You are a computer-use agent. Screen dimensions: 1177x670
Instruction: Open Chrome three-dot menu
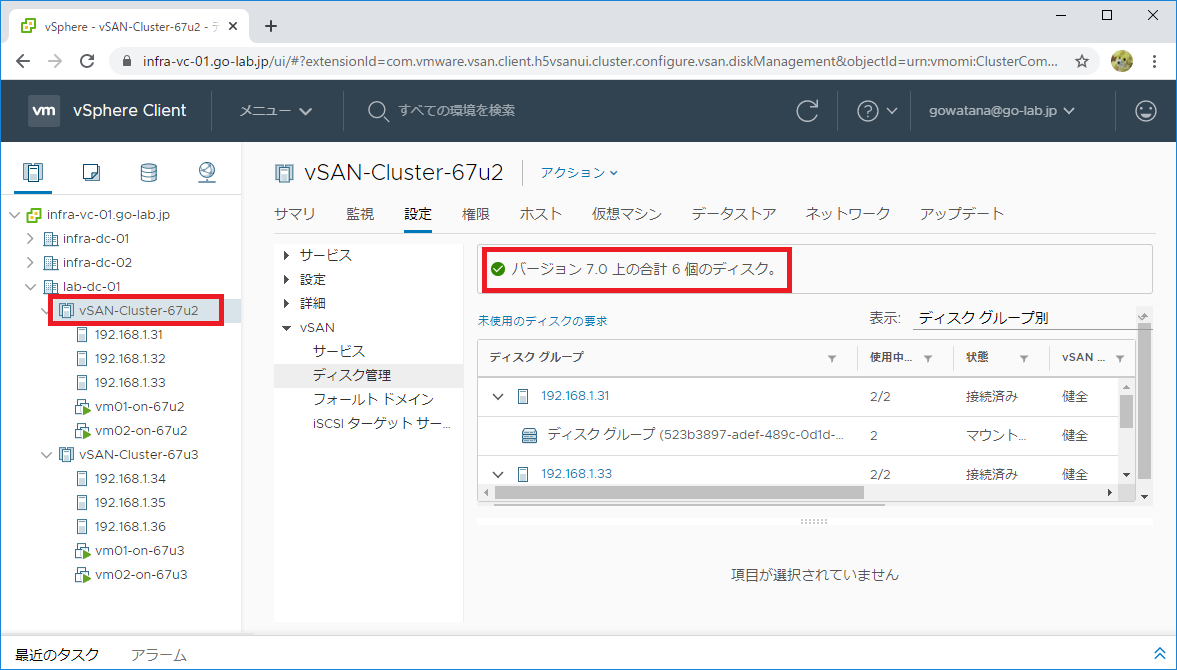coord(1154,62)
